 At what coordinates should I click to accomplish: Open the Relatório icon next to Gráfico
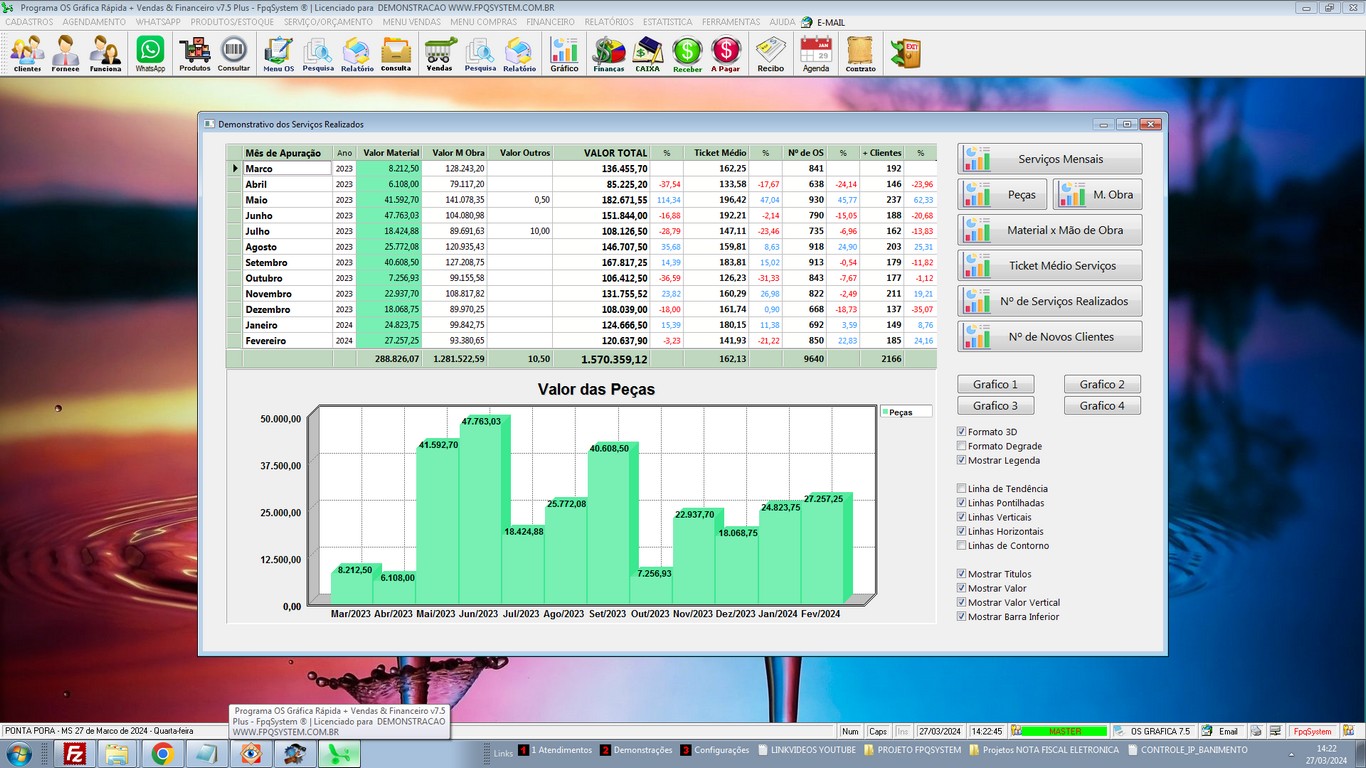(519, 53)
